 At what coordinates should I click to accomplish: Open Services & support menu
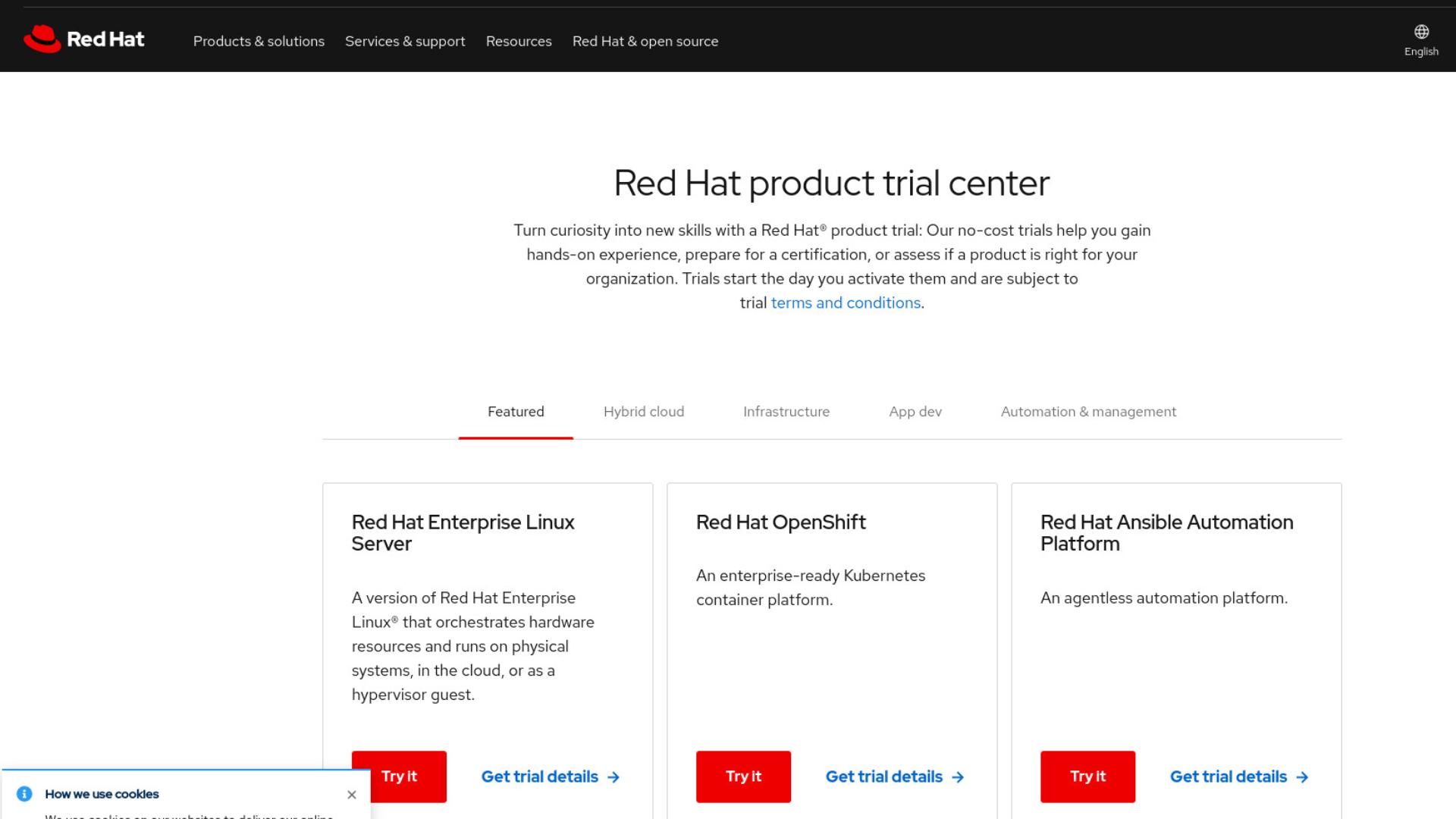click(405, 41)
